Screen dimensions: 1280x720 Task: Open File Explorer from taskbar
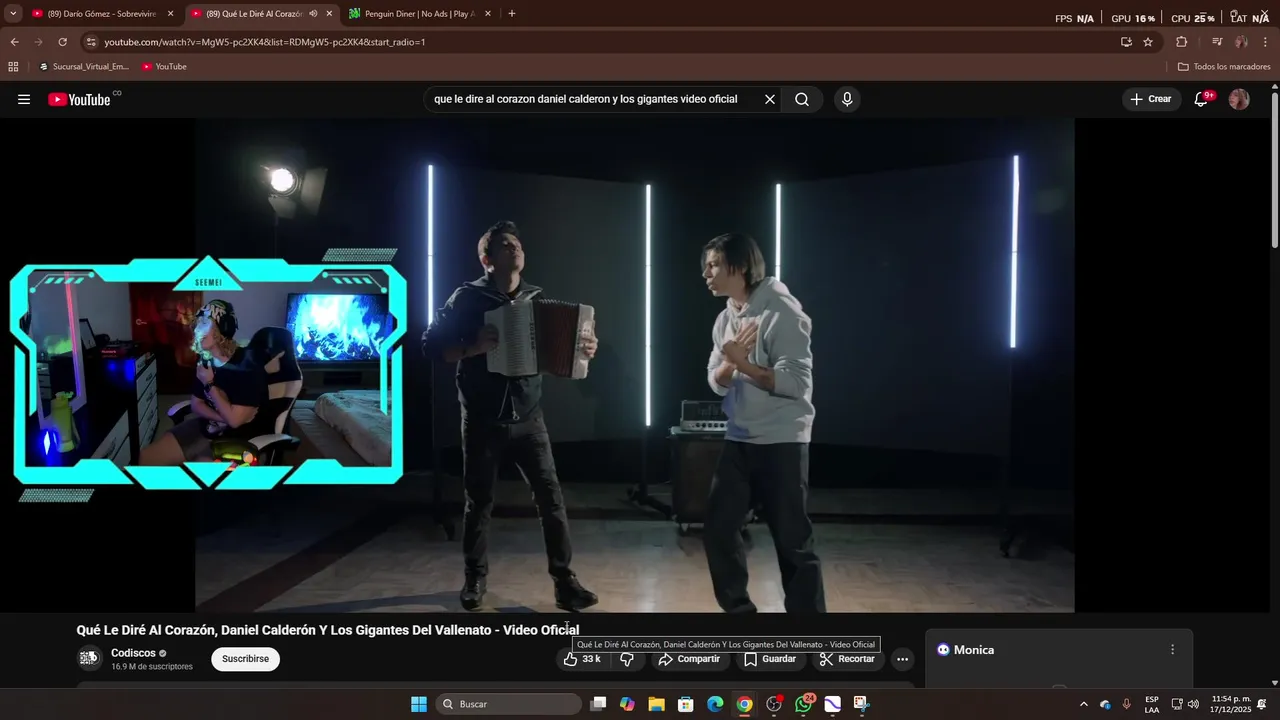click(x=656, y=704)
